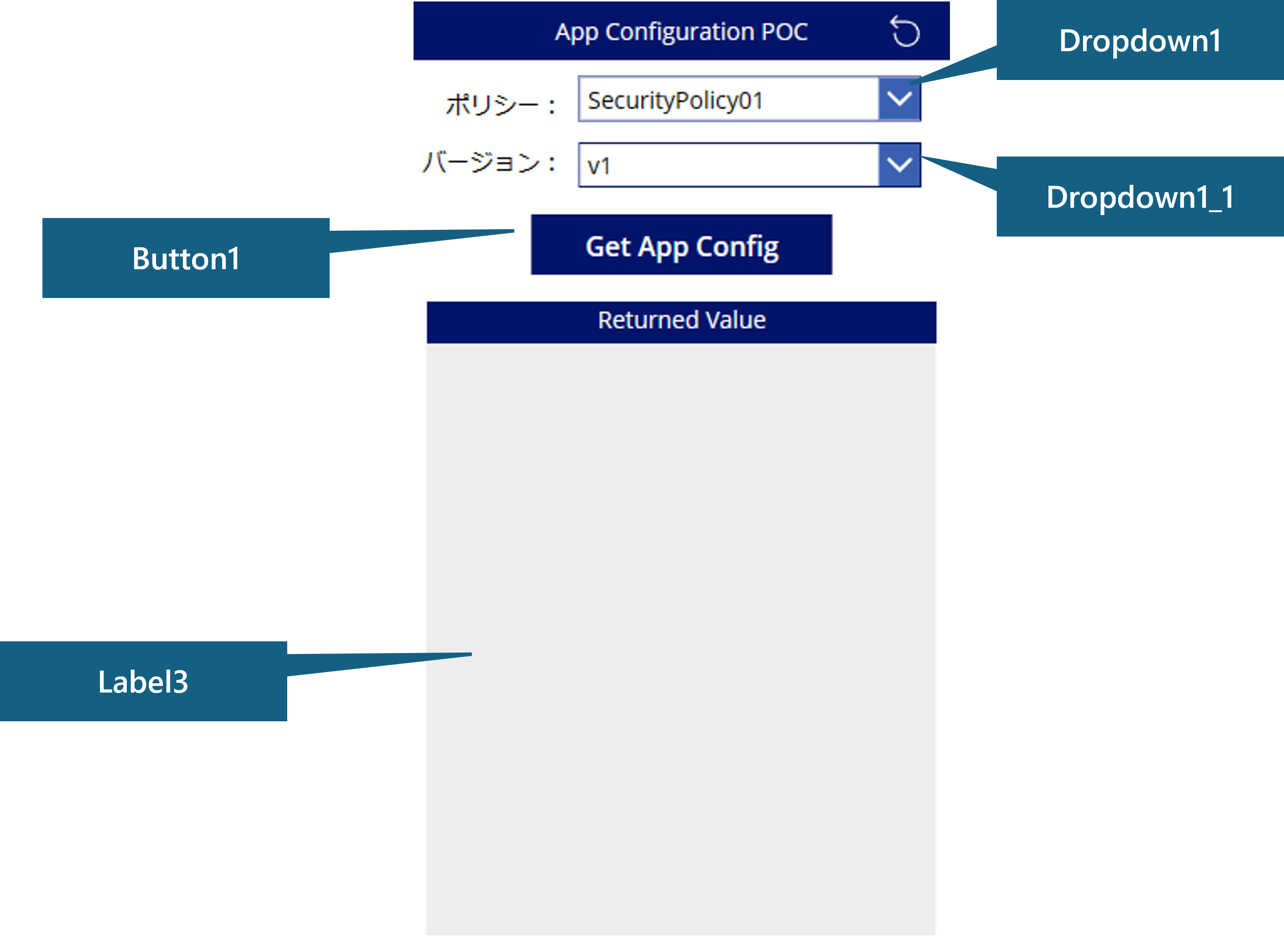Click the Button1 annotation callout
Image resolution: width=1284 pixels, height=952 pixels.
pyautogui.click(x=185, y=259)
